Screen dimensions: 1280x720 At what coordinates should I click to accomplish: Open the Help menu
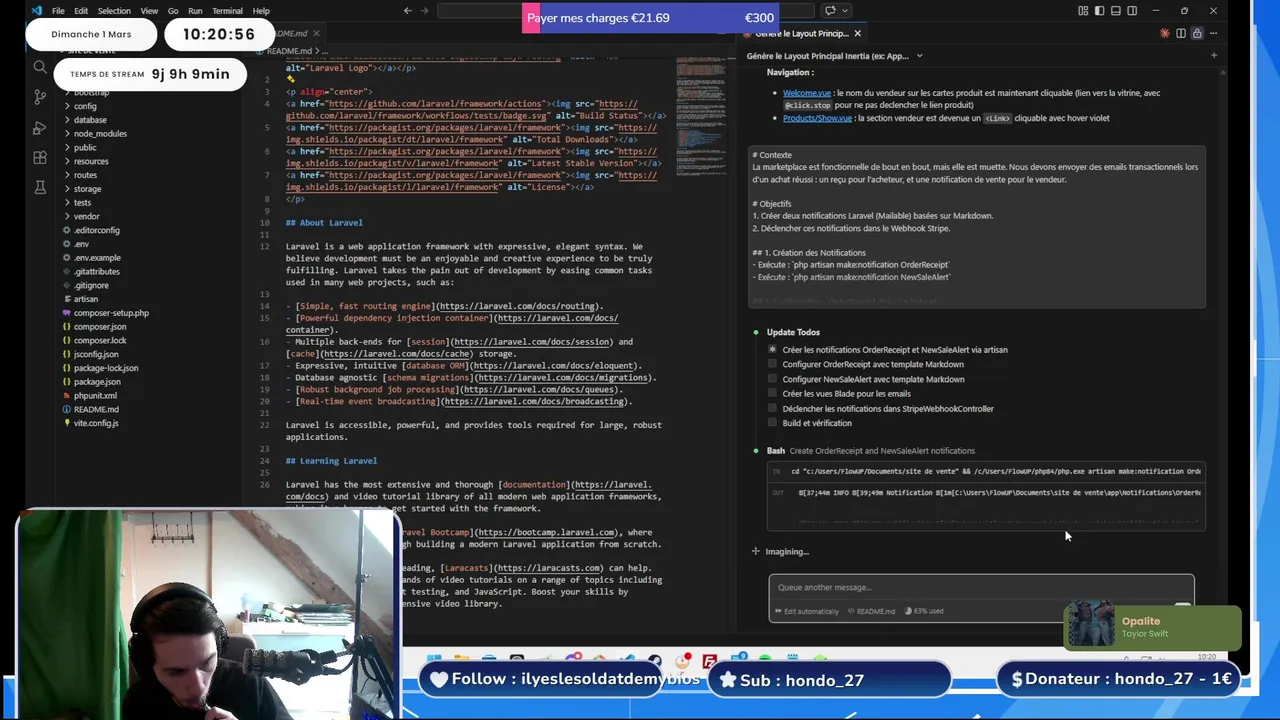point(261,11)
